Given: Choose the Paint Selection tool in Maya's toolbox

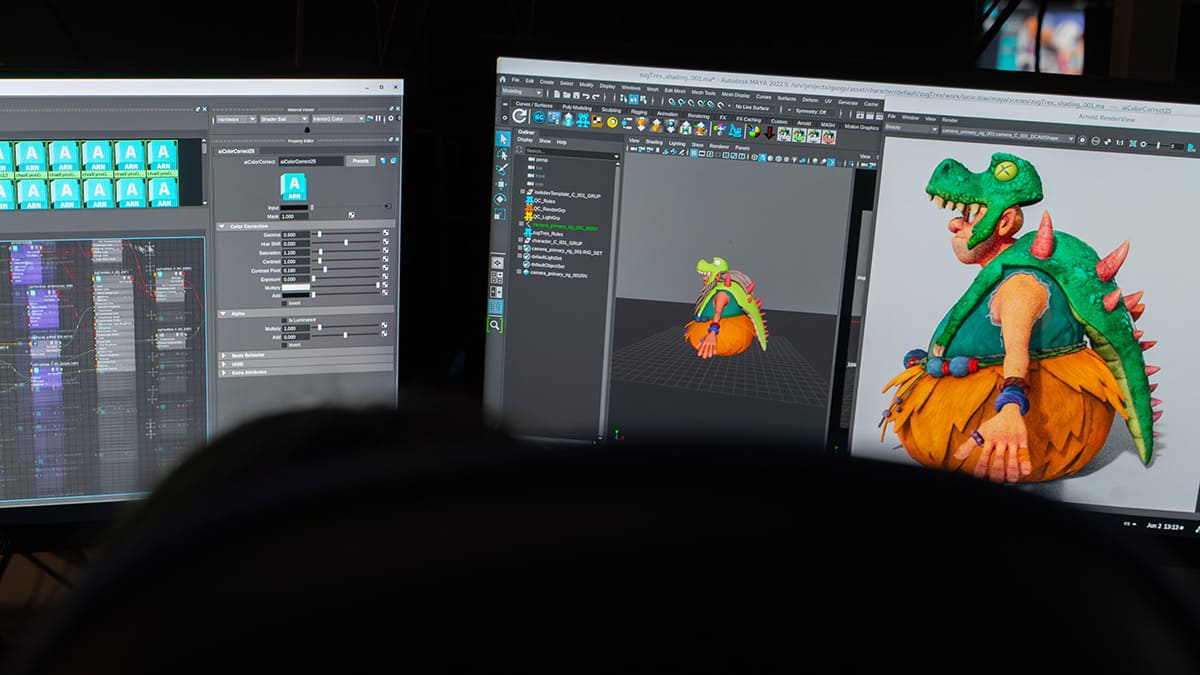Looking at the screenshot, I should (502, 171).
